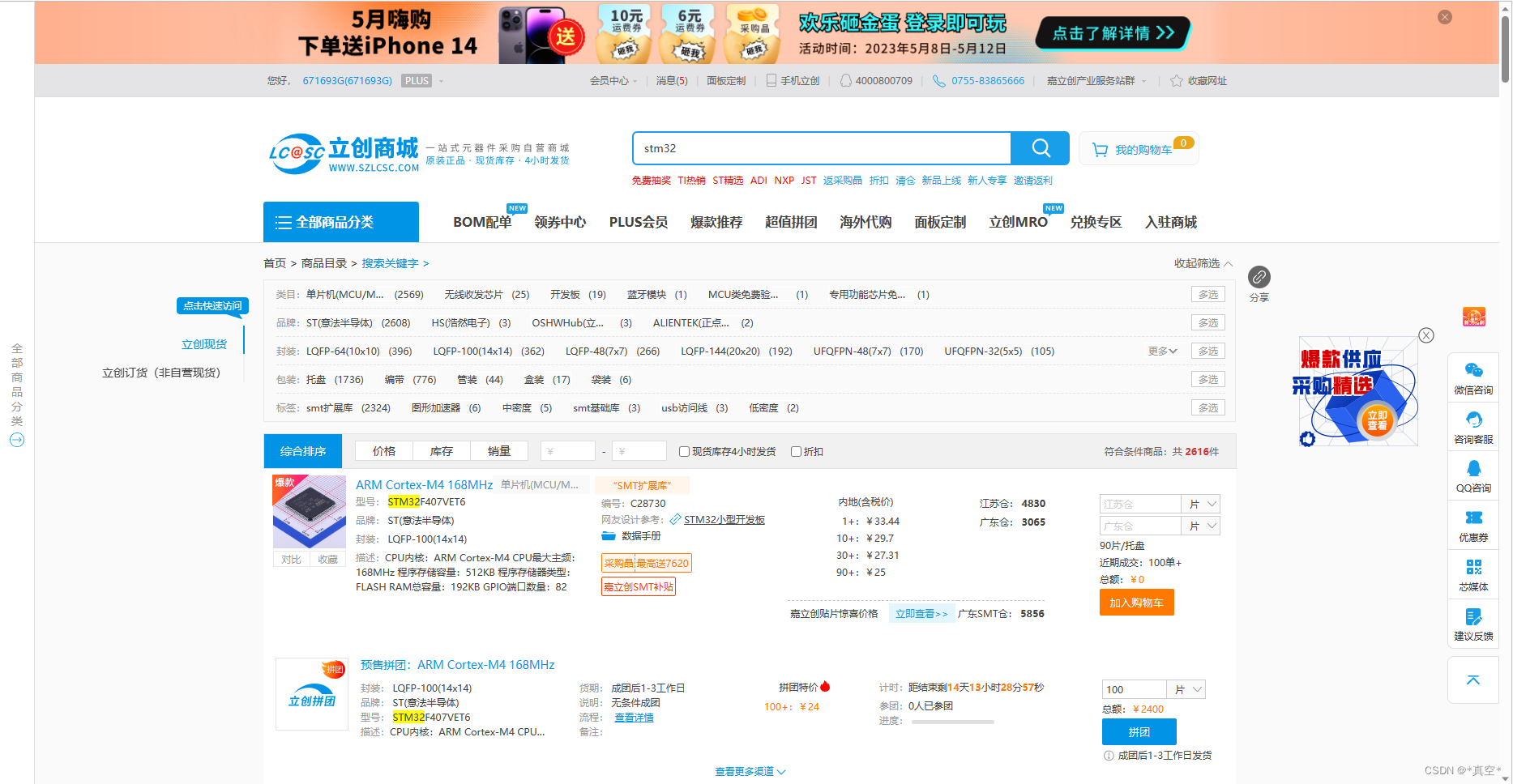Viewport: 1513px width, 784px height.
Task: Open group-buy quantity unit dropdown
Action: [x=1186, y=689]
